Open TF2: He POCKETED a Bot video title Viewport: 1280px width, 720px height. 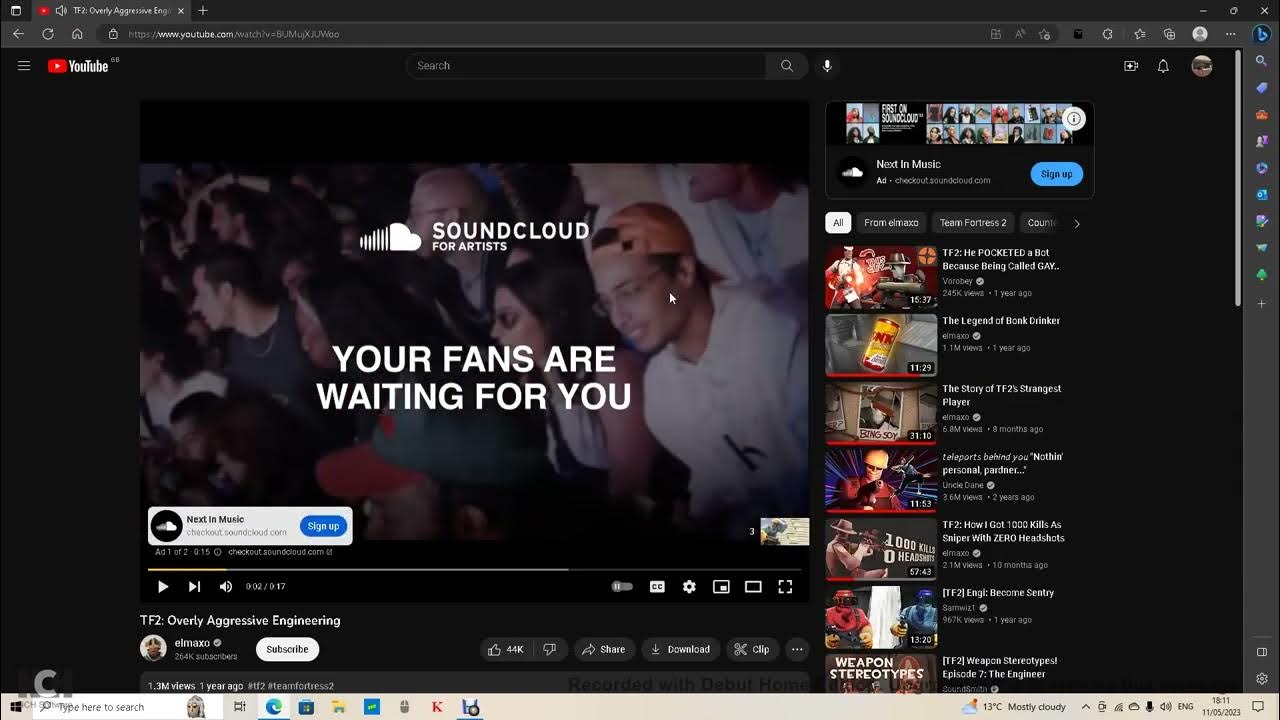(1000, 259)
